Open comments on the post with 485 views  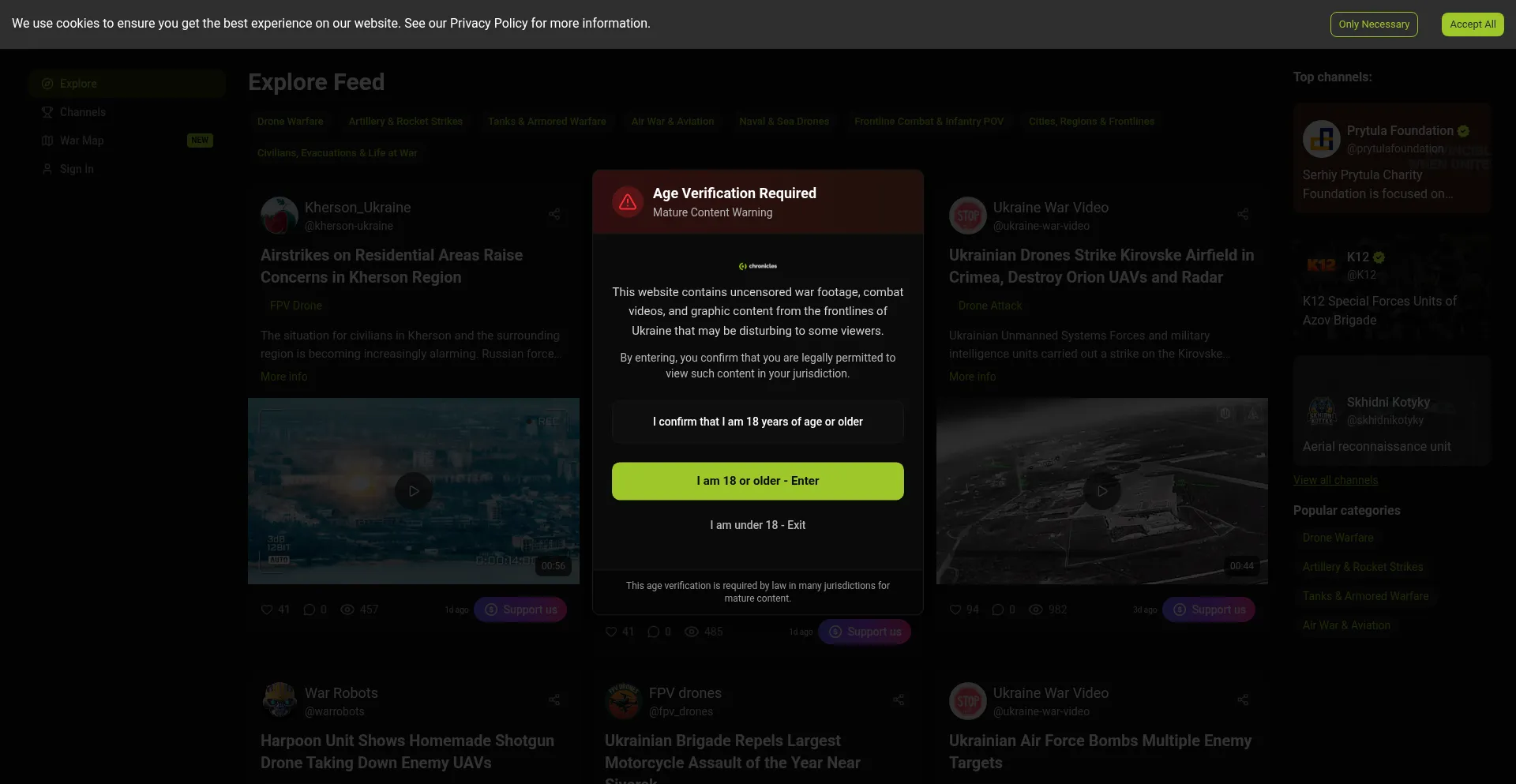click(x=654, y=632)
